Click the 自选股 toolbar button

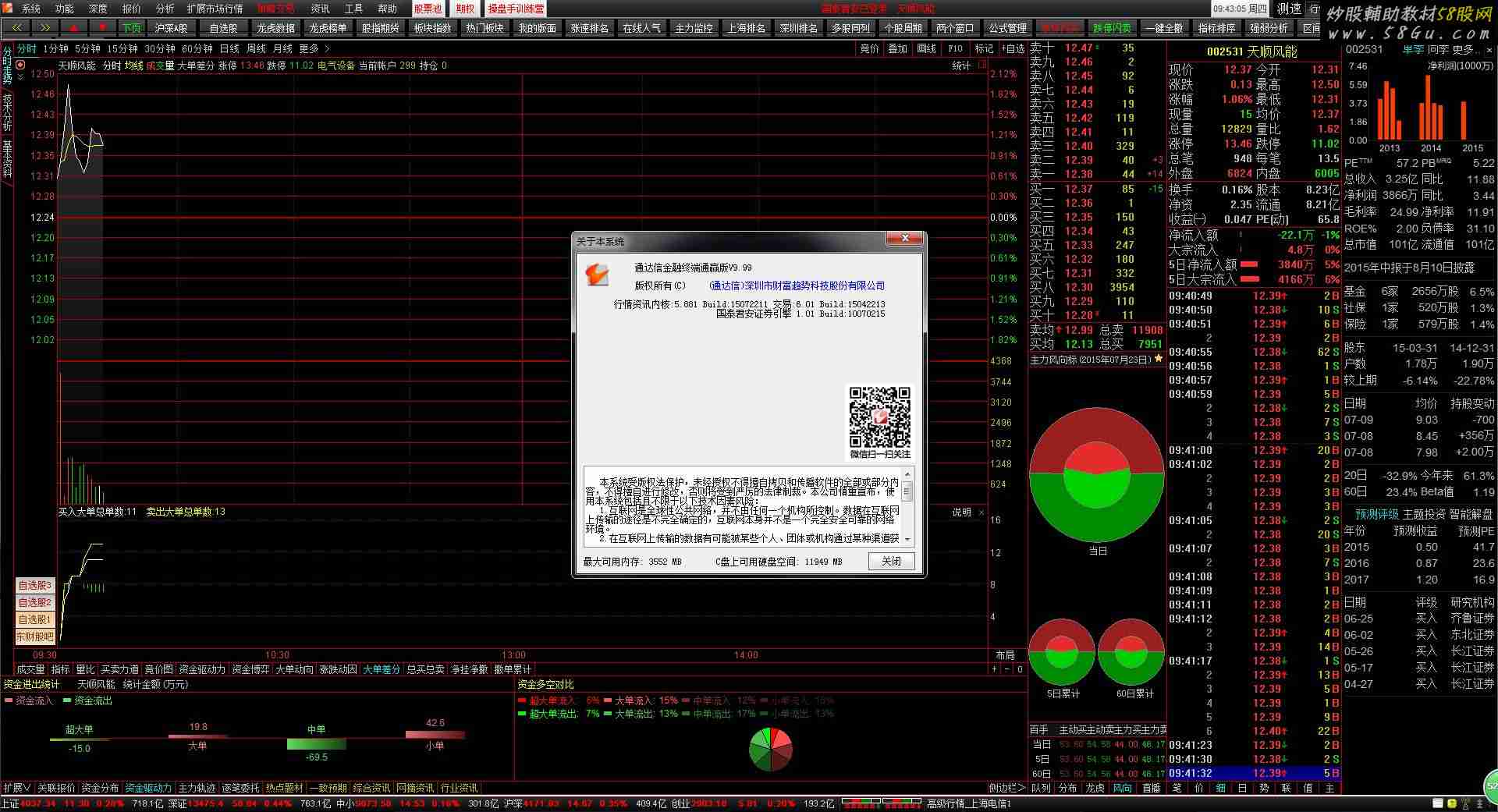tap(223, 27)
